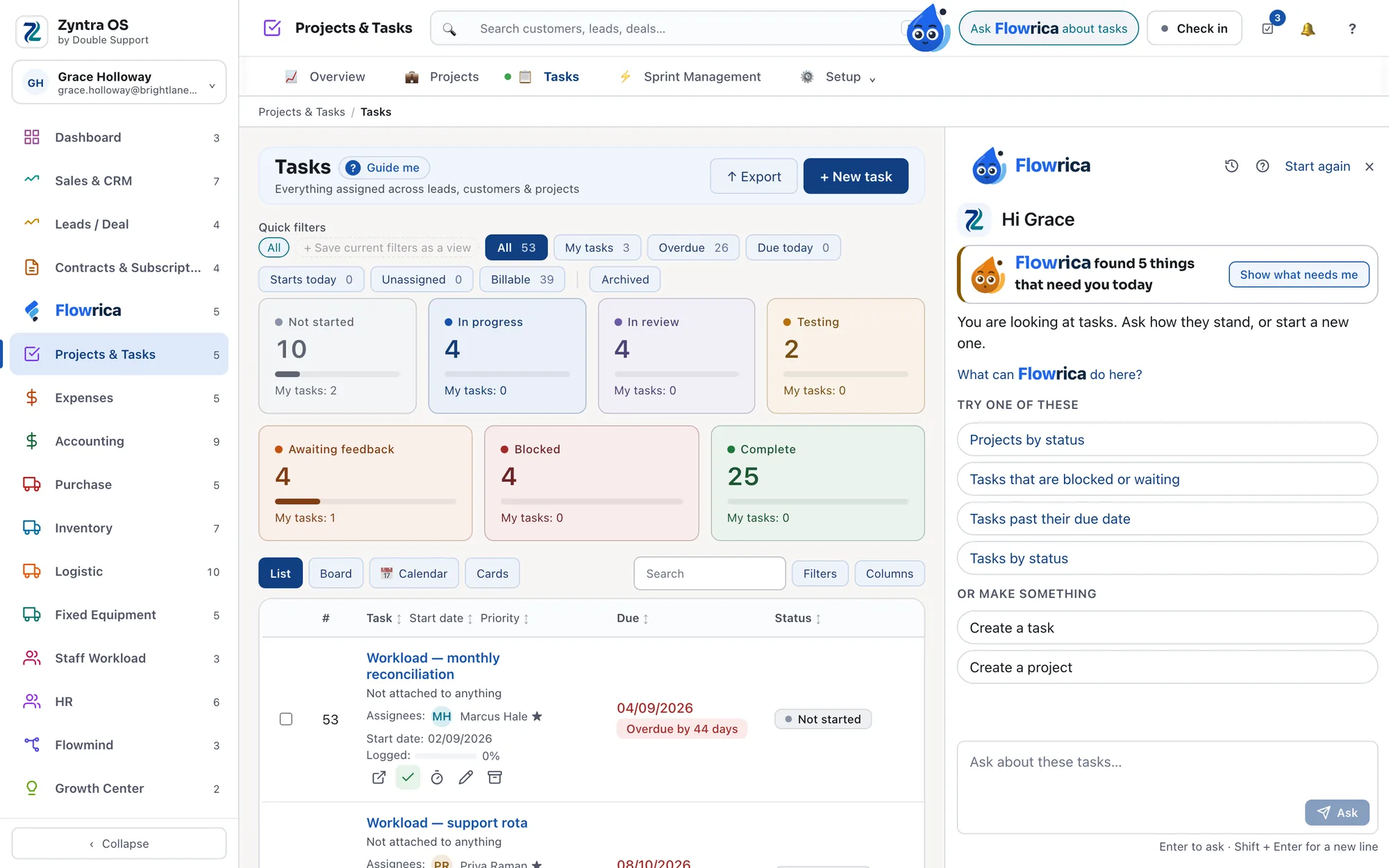Toggle Overdue 26 filter
The height and width of the screenshot is (868, 1389).
coord(693,248)
